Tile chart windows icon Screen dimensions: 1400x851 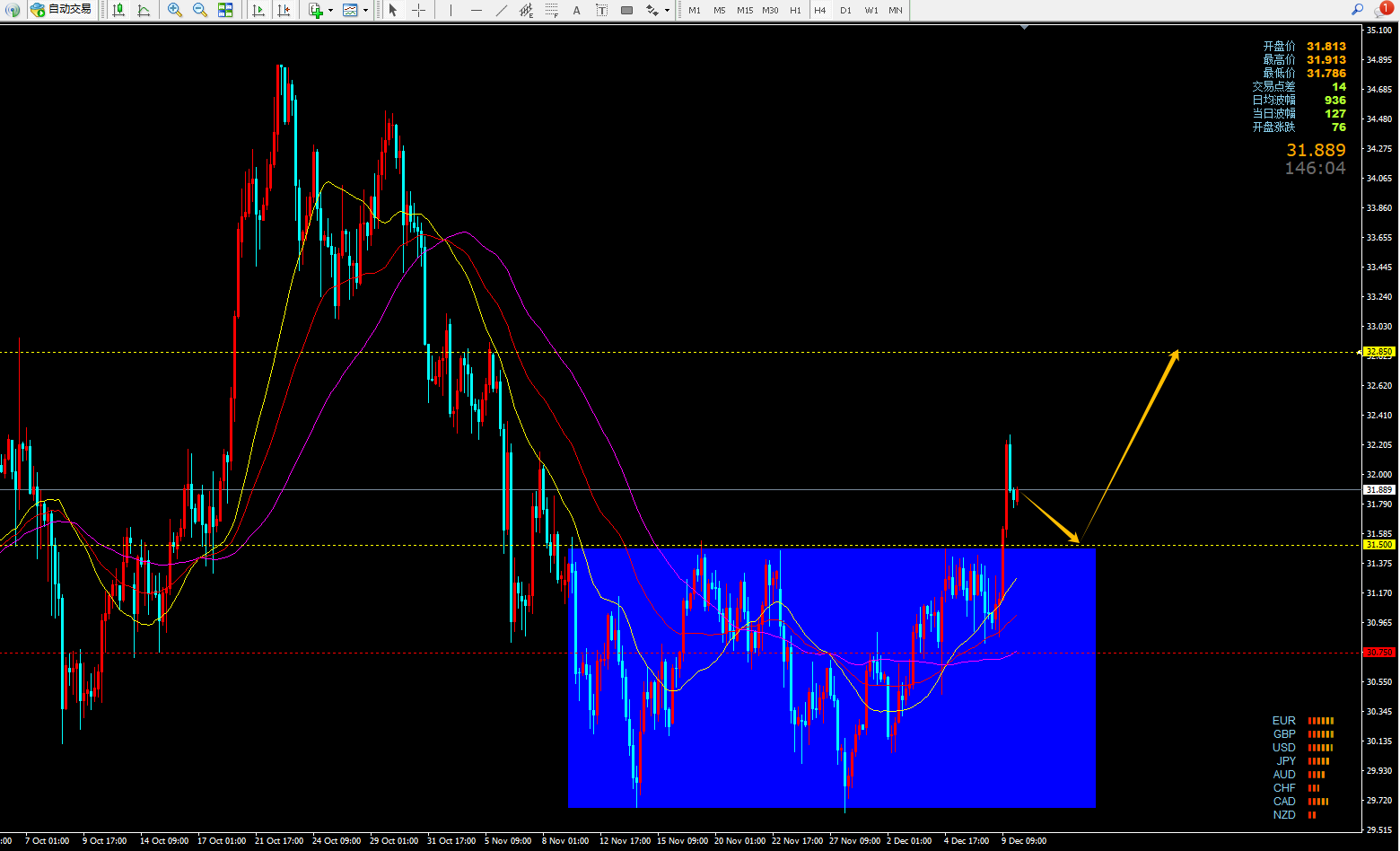click(225, 10)
